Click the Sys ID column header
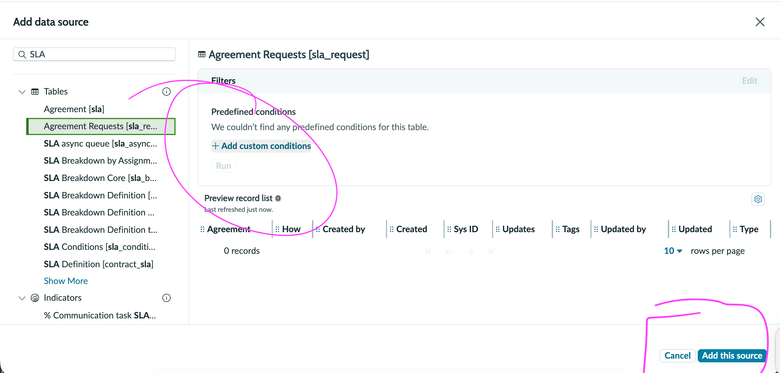This screenshot has height=373, width=780. (466, 229)
